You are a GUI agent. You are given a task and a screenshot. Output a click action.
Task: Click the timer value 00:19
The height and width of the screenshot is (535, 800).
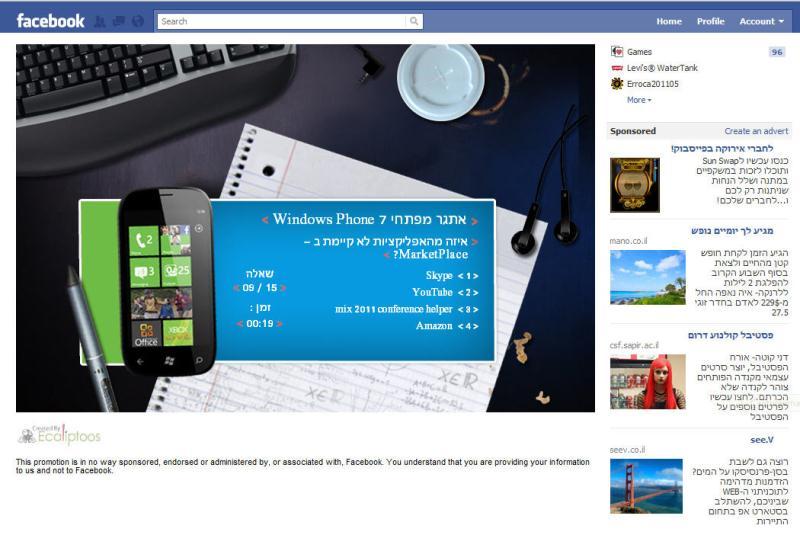260,323
